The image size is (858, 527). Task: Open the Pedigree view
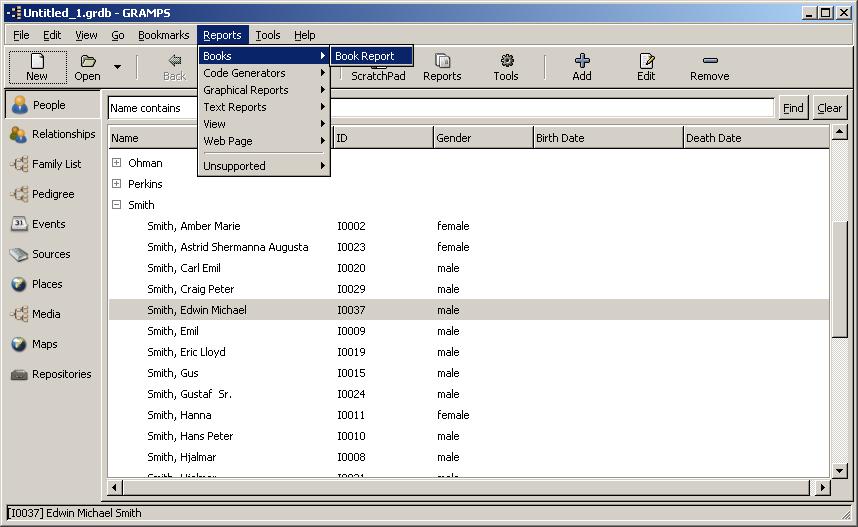[53, 194]
